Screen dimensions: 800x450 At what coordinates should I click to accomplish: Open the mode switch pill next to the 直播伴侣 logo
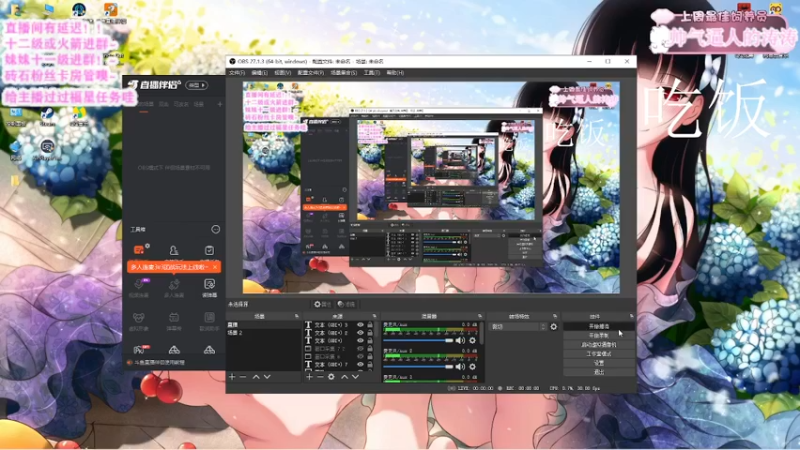coord(196,85)
